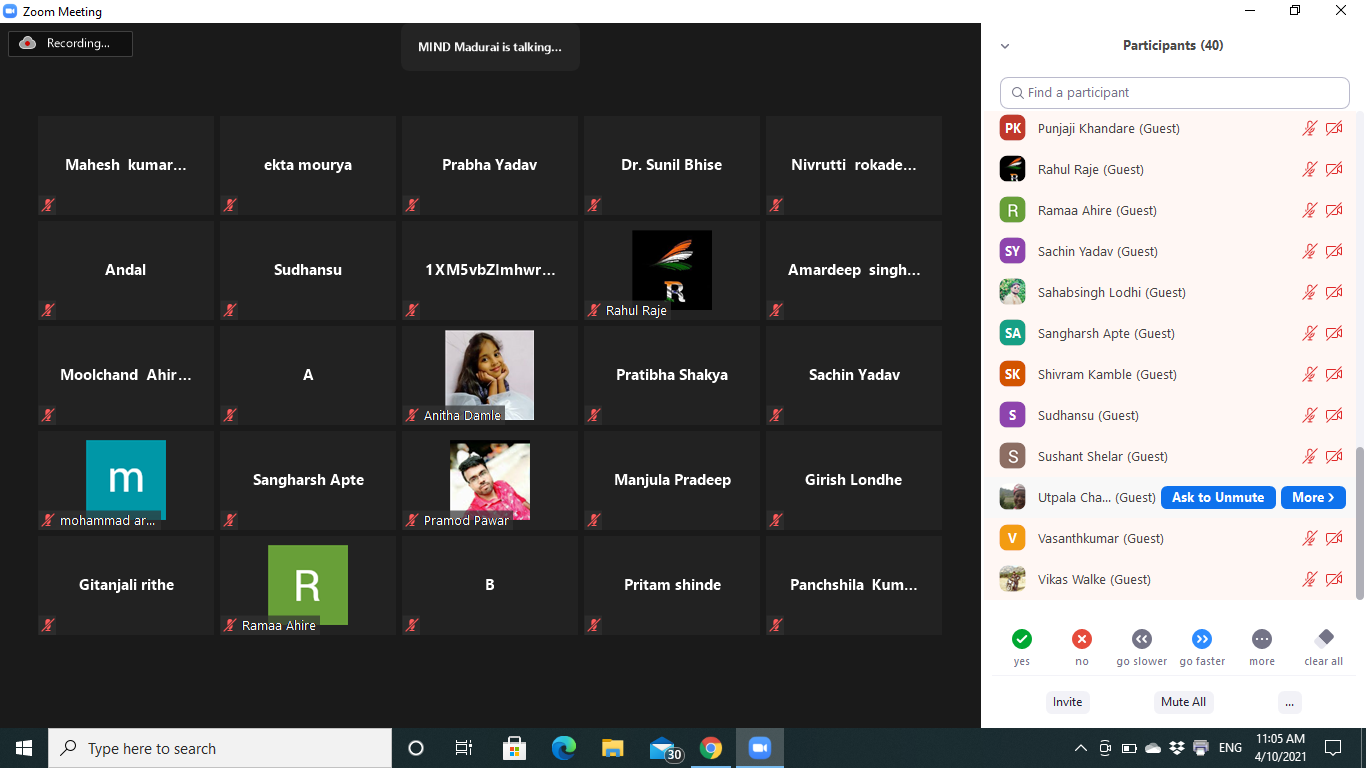The image size is (1366, 768).
Task: Click the red no reaction icon
Action: pos(1081,639)
